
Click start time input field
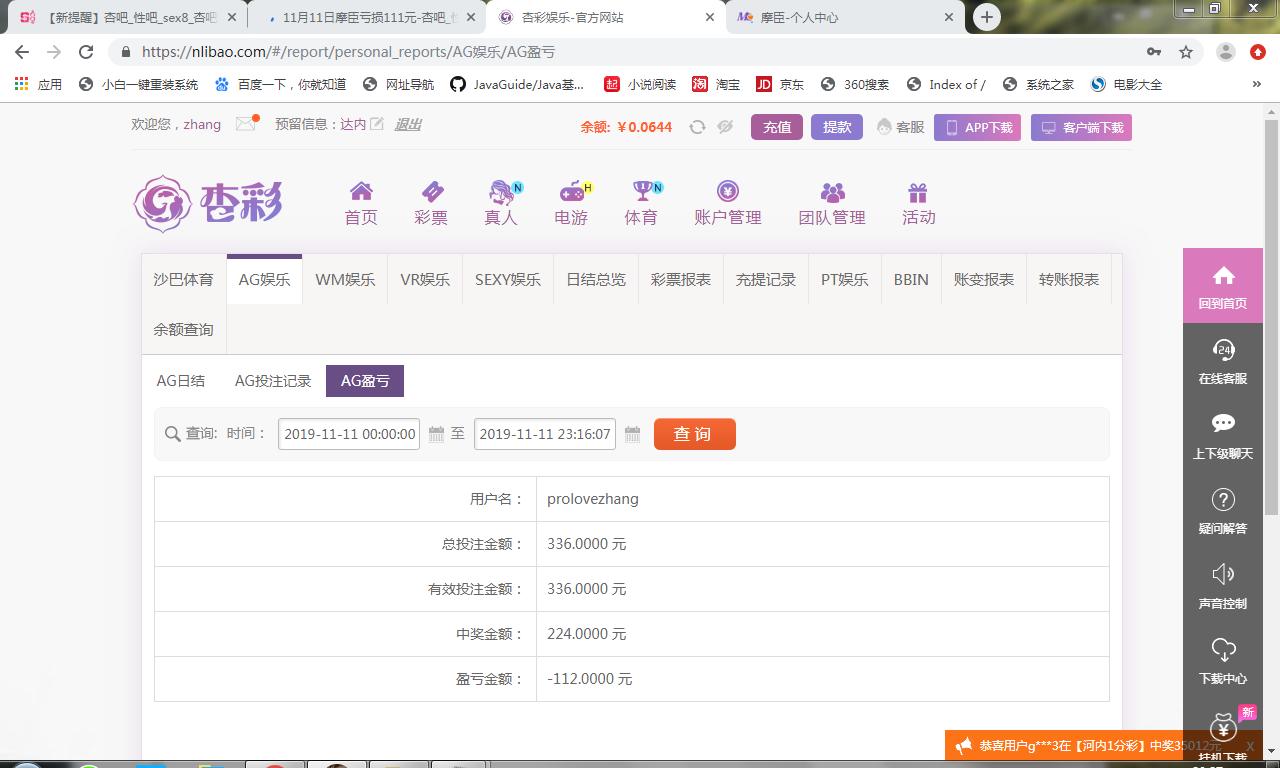349,434
